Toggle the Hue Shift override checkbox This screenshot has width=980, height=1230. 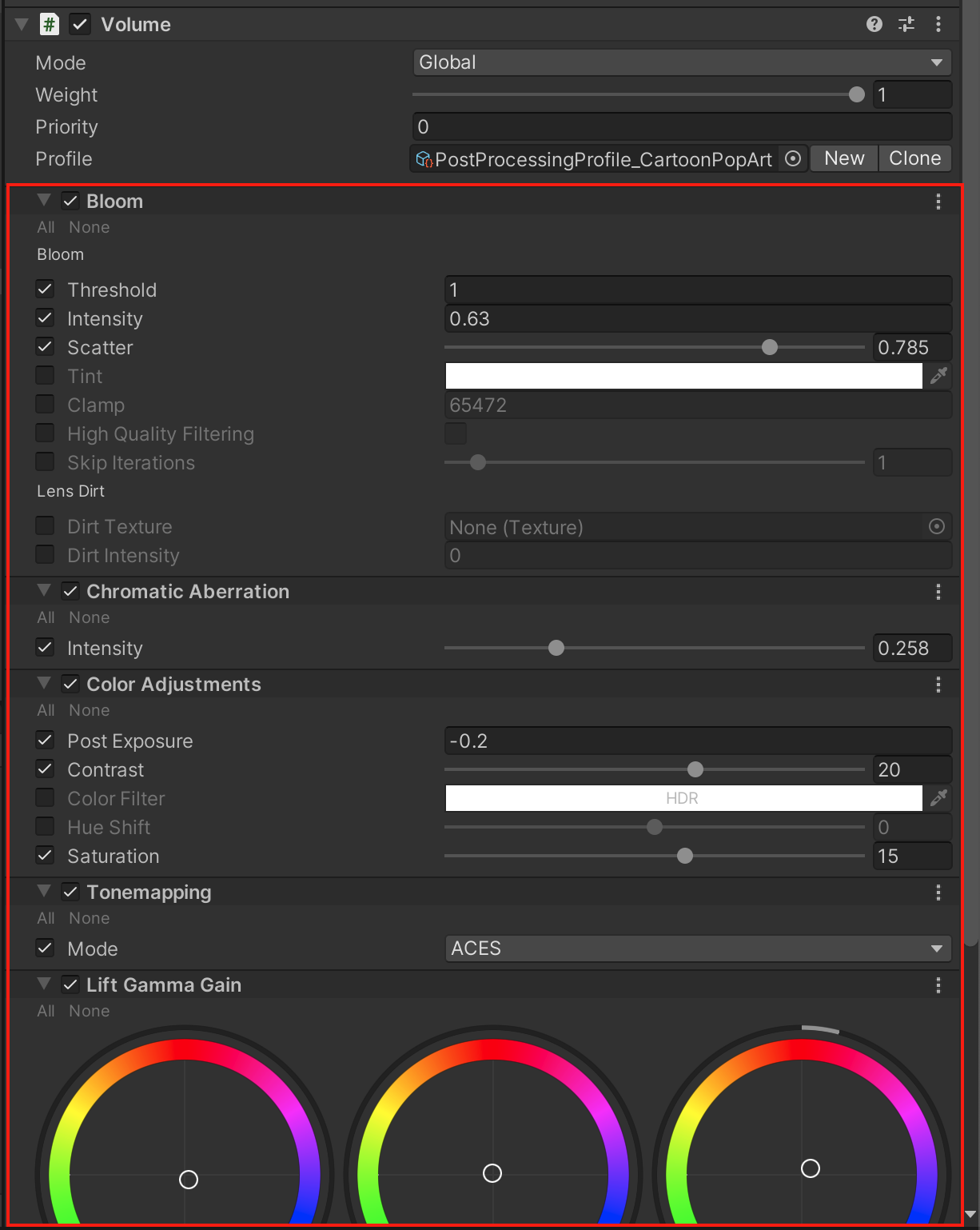(x=46, y=827)
